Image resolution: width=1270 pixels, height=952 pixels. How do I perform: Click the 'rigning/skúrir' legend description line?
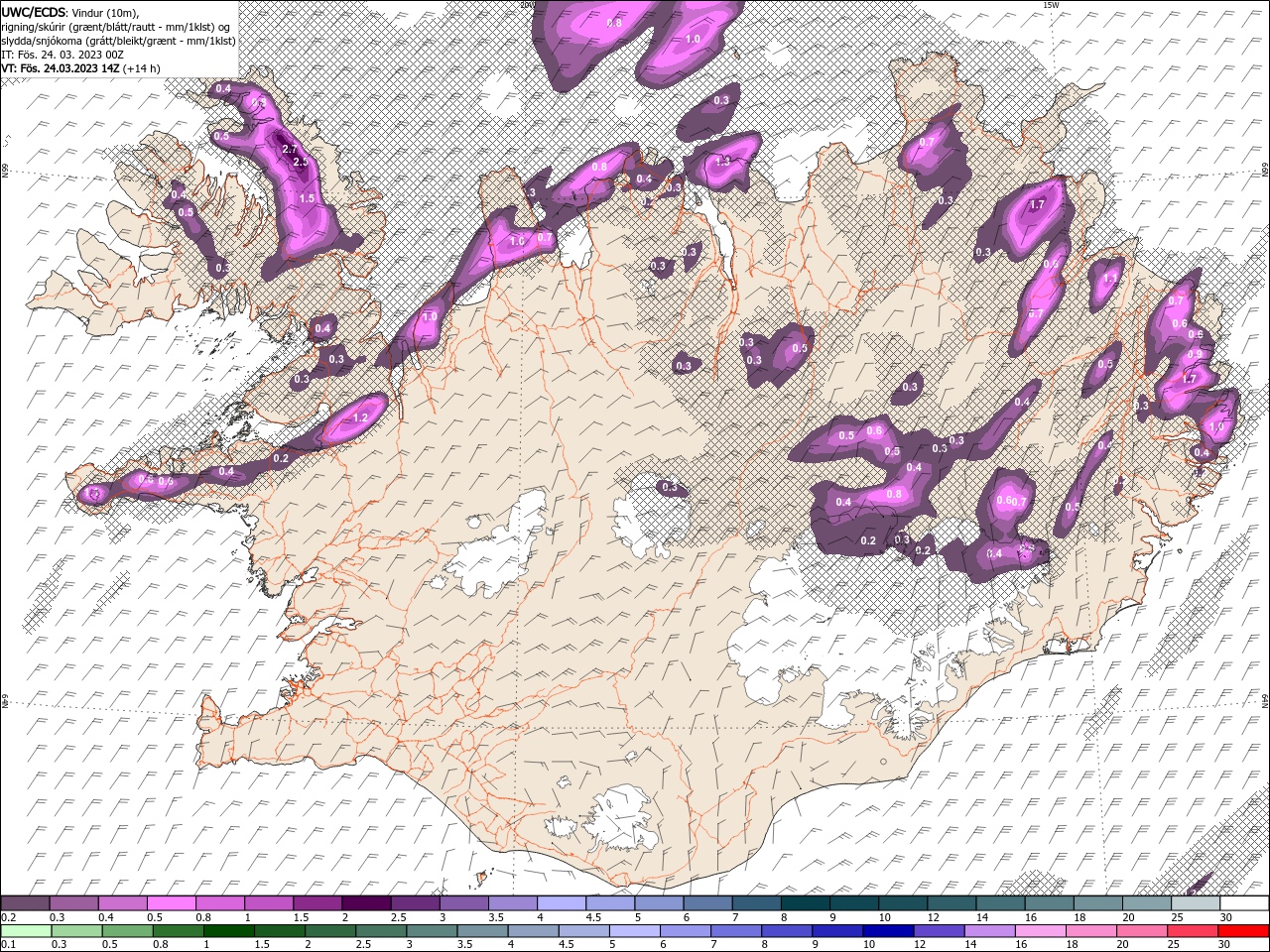point(115,26)
